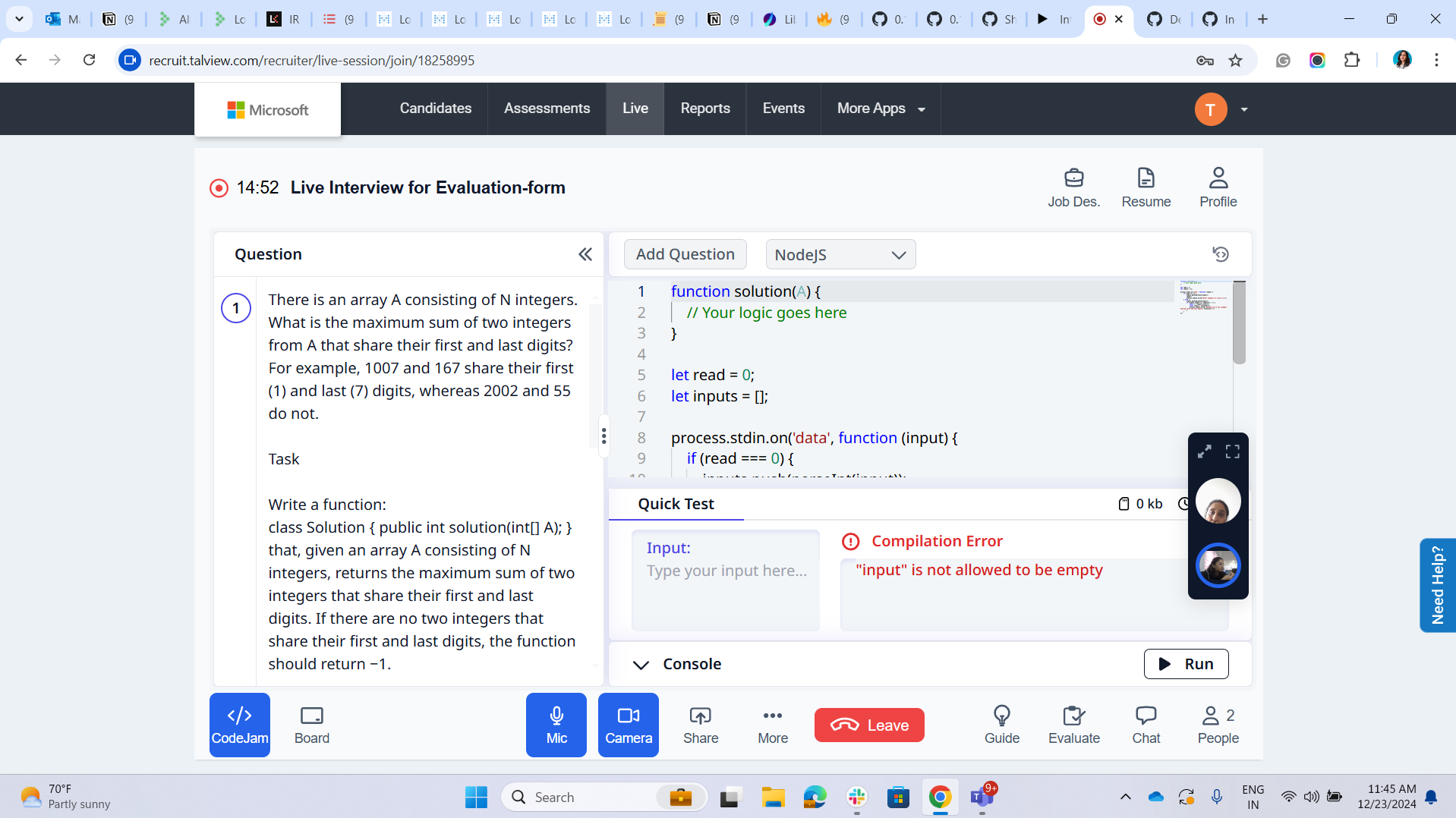Expand the account dropdown arrow
Screen dimensions: 1456x818
click(x=1243, y=109)
